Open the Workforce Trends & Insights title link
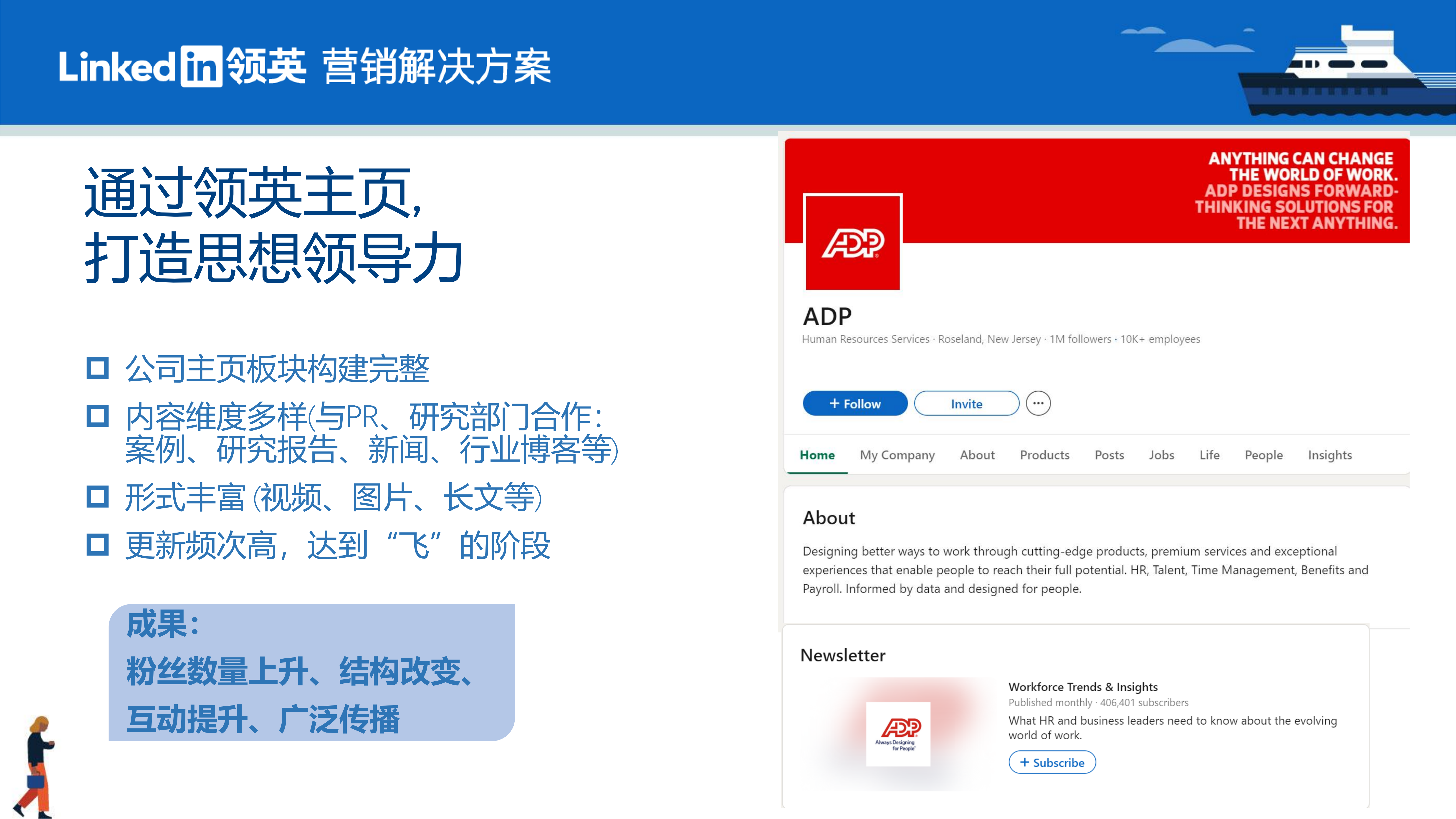1456x819 pixels. (x=1083, y=687)
